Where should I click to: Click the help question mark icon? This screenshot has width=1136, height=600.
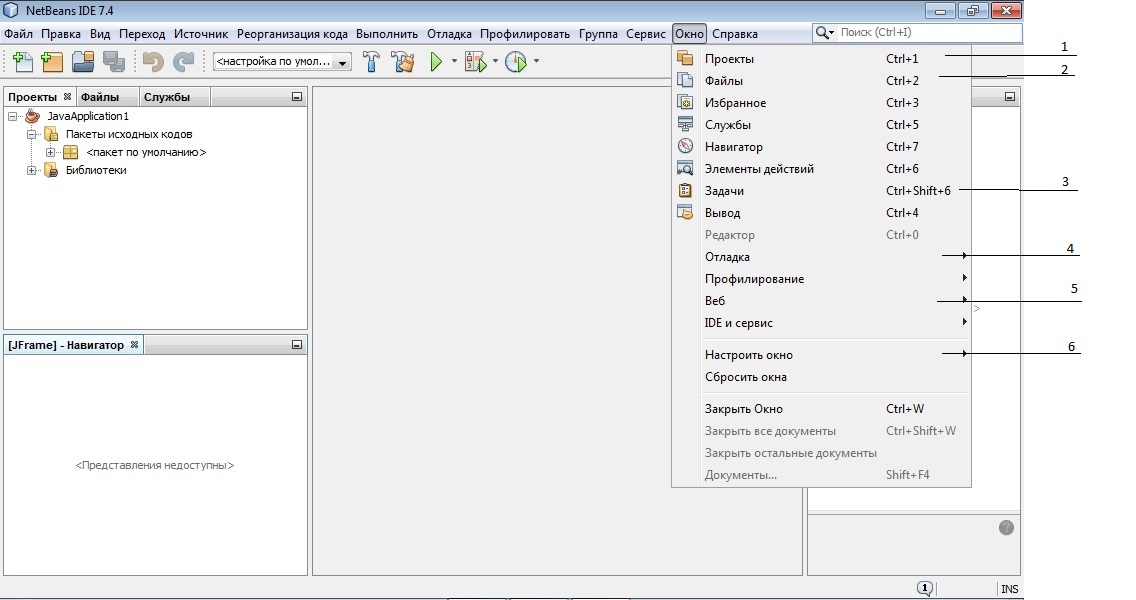1006,528
